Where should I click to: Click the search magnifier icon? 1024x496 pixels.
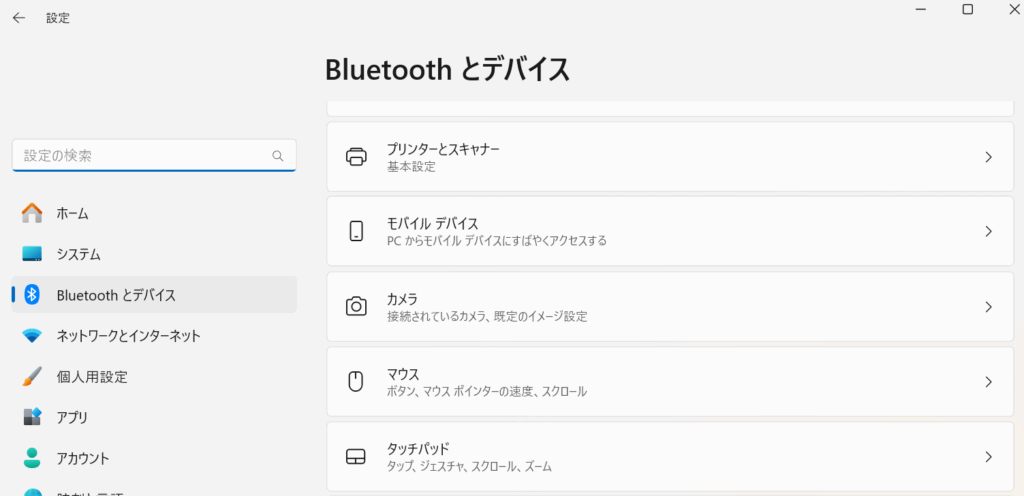point(278,156)
